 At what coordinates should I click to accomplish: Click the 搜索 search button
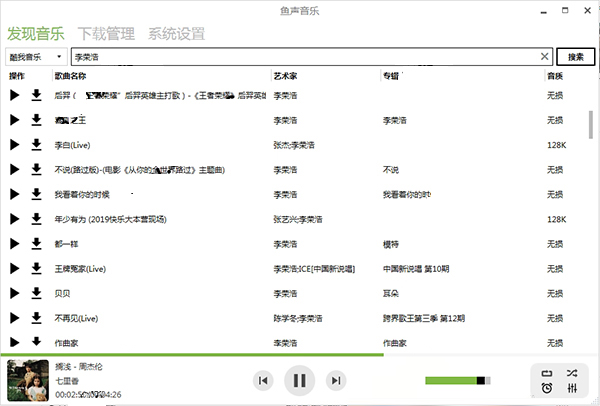point(576,57)
